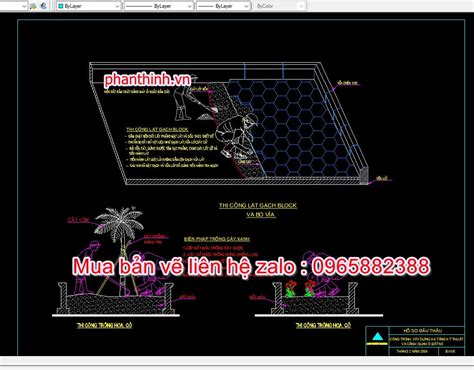474x370 pixels.
Task: Expand the leftmost toolbar combo box arrow
Action: [x=24, y=6]
